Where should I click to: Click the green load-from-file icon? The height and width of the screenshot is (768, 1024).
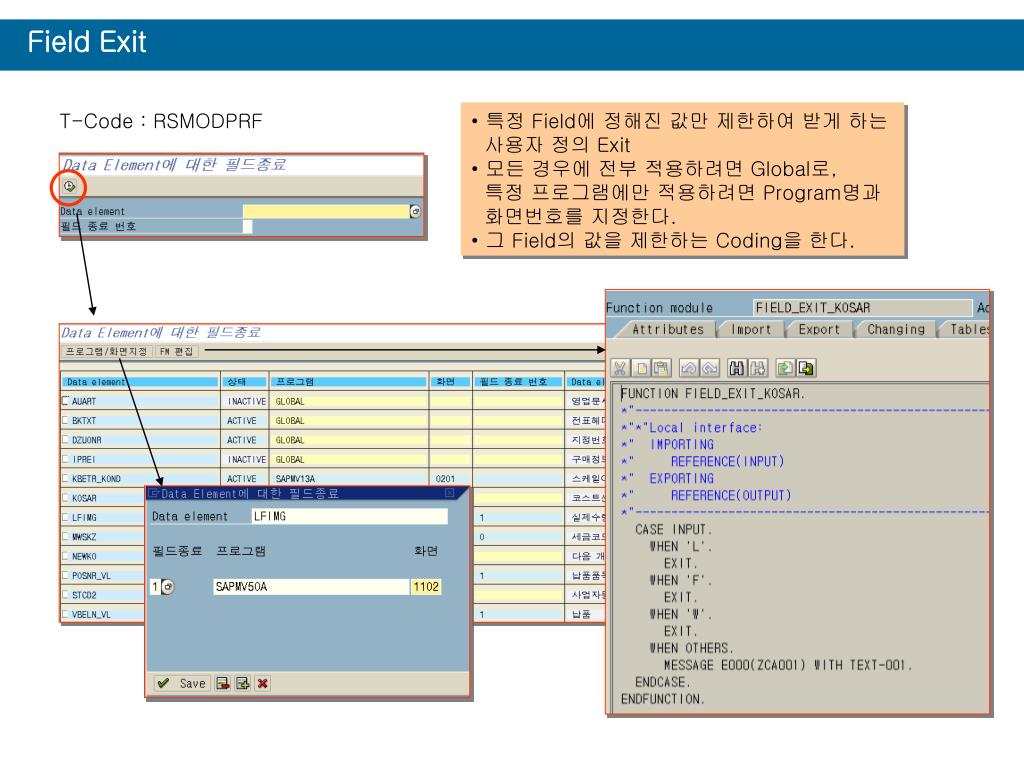pyautogui.click(x=785, y=368)
